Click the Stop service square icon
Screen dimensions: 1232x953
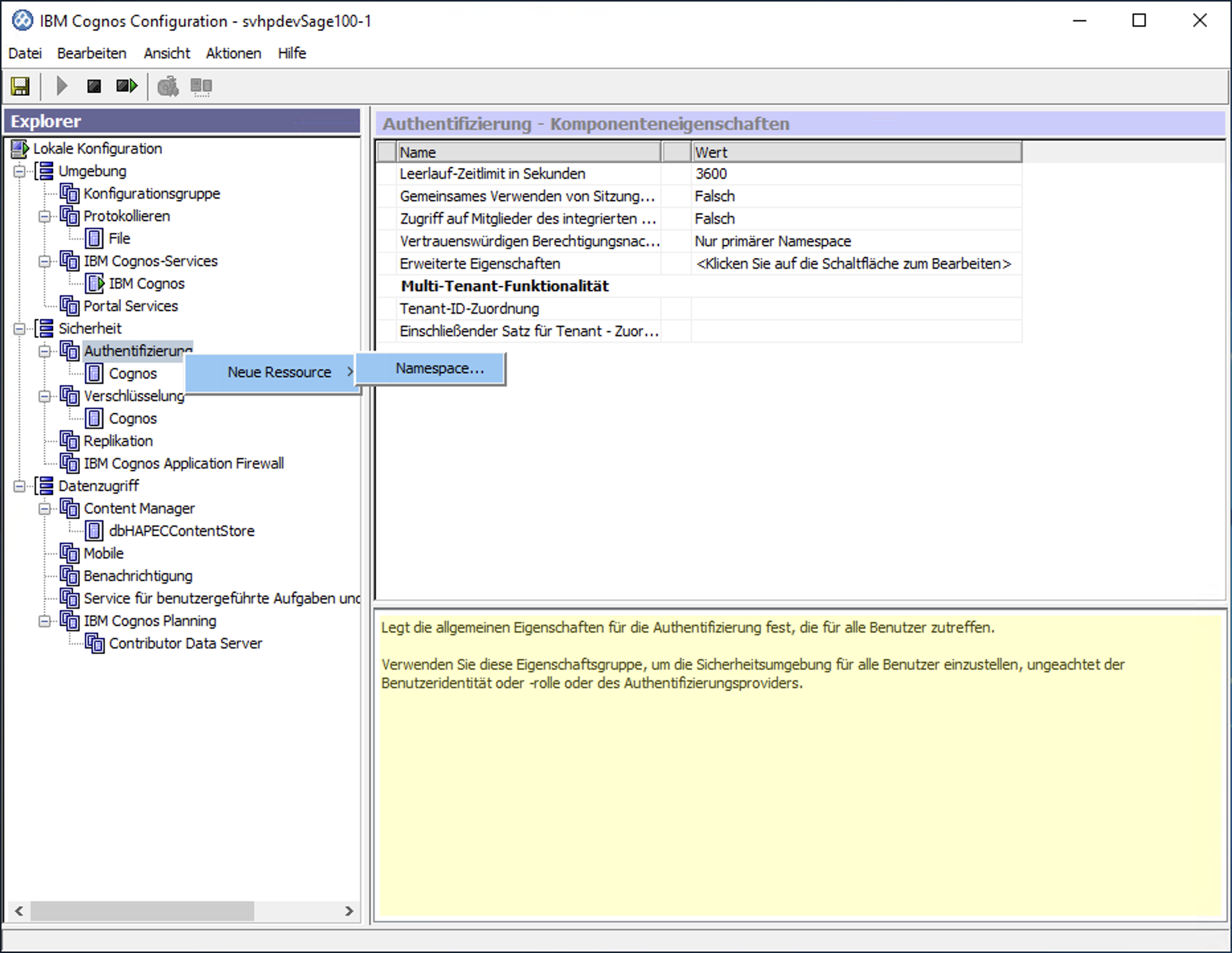click(94, 86)
